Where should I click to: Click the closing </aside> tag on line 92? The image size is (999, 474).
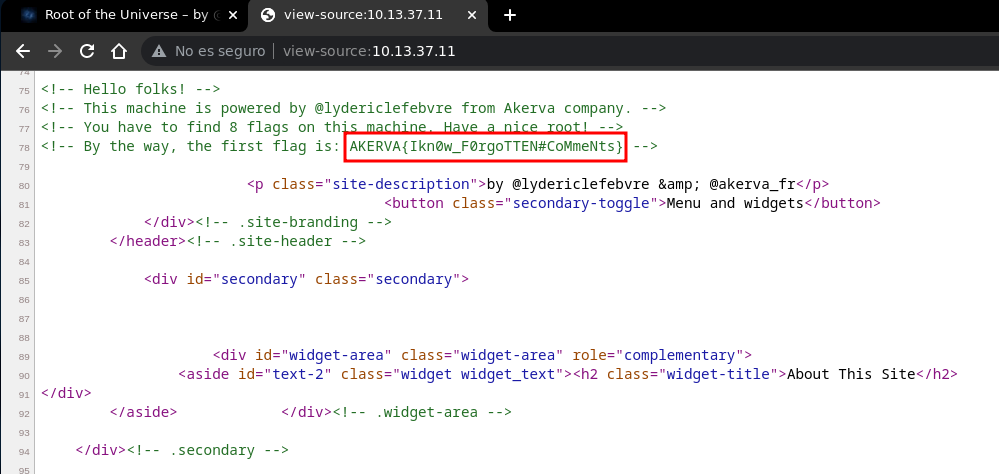tap(143, 412)
